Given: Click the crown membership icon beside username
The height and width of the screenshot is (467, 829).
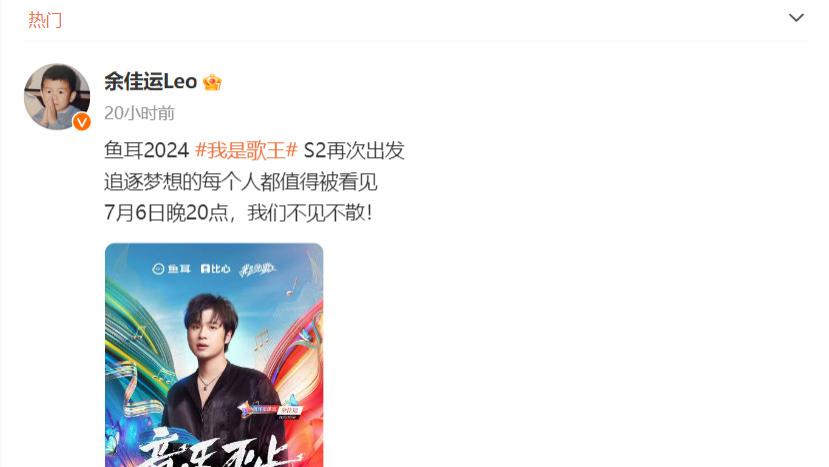Looking at the screenshot, I should pyautogui.click(x=212, y=82).
